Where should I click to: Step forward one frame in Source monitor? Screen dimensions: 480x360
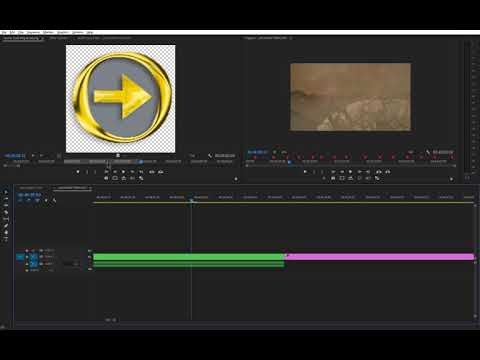point(132,172)
